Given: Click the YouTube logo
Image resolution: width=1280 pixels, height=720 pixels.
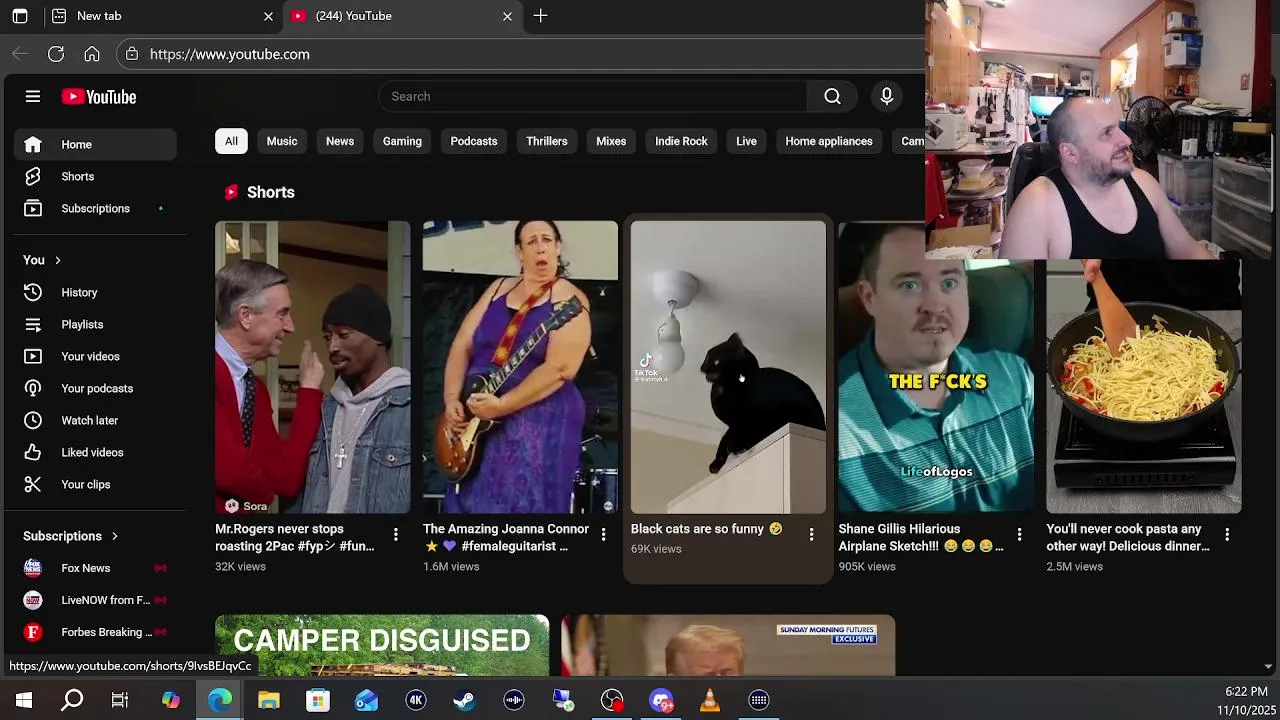Looking at the screenshot, I should pyautogui.click(x=99, y=97).
